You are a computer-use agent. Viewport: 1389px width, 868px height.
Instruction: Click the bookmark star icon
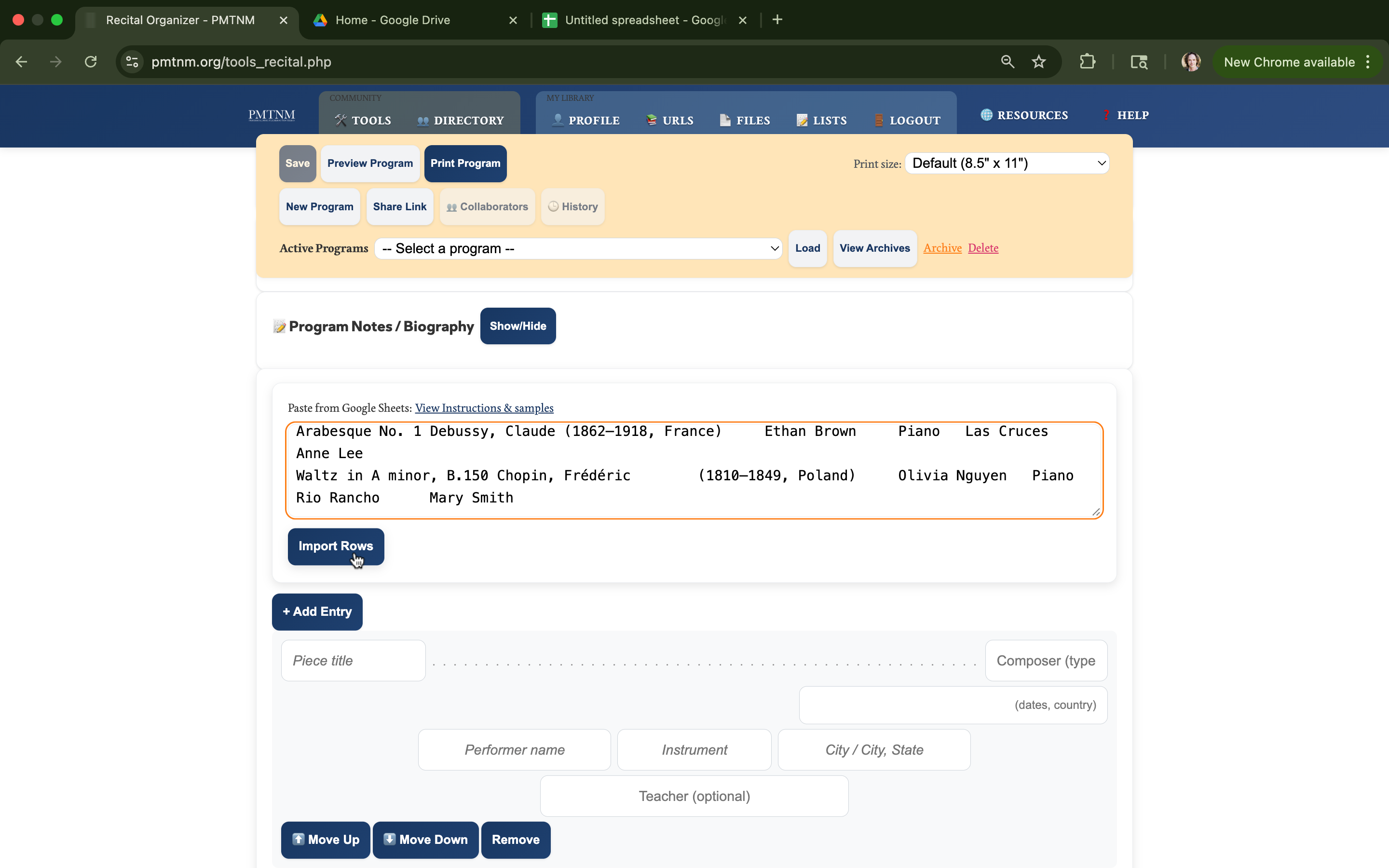click(x=1038, y=62)
